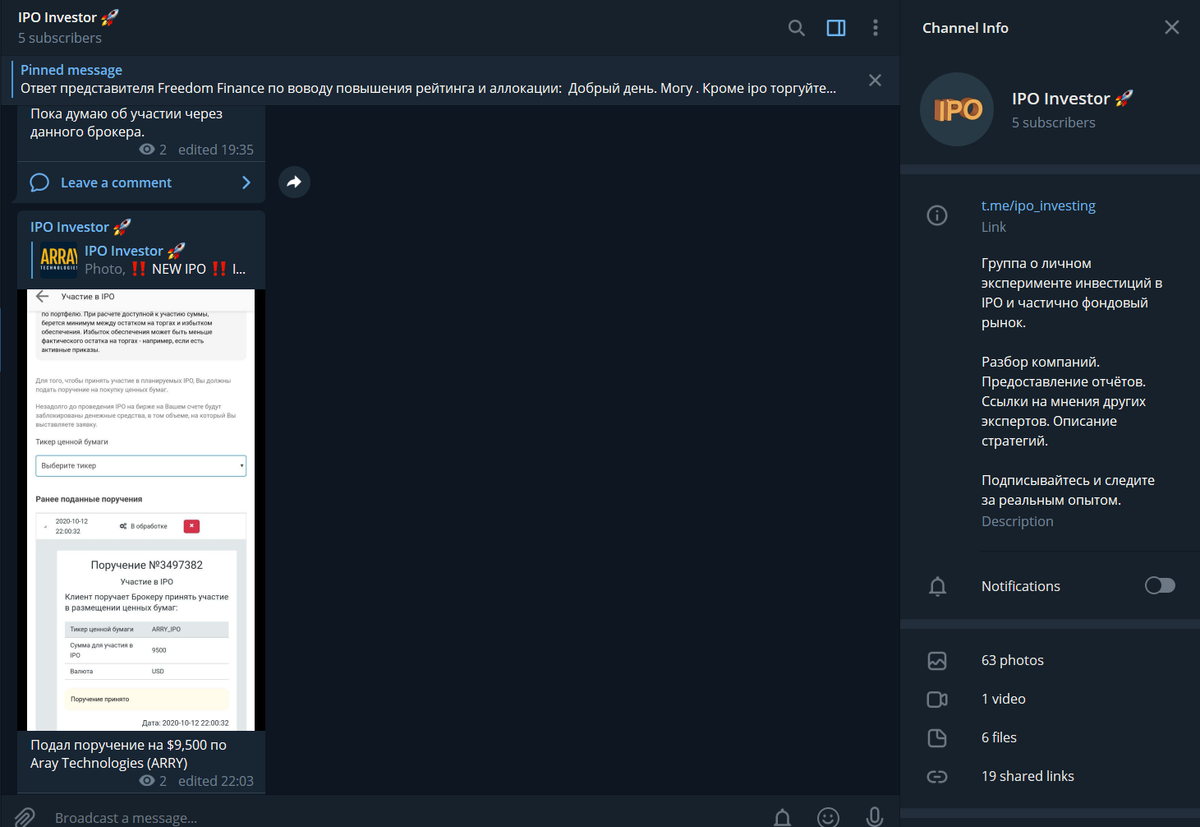
Task: Click the t.me/ipo_investing link
Action: tap(1038, 205)
